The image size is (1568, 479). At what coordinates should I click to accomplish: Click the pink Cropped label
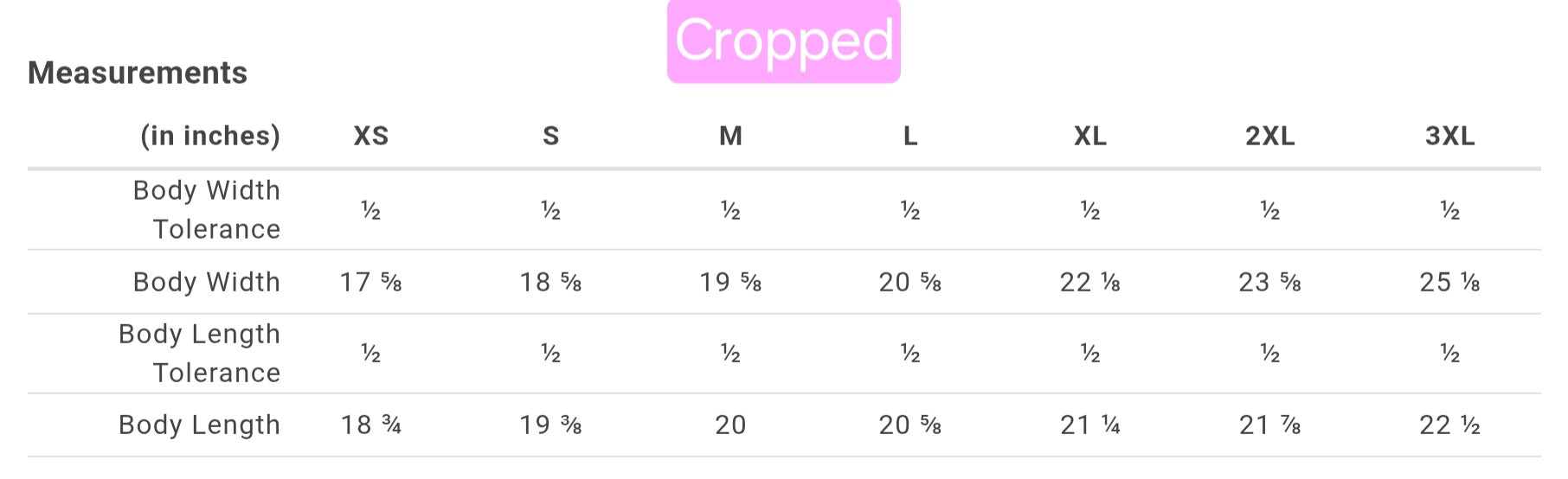point(783,41)
